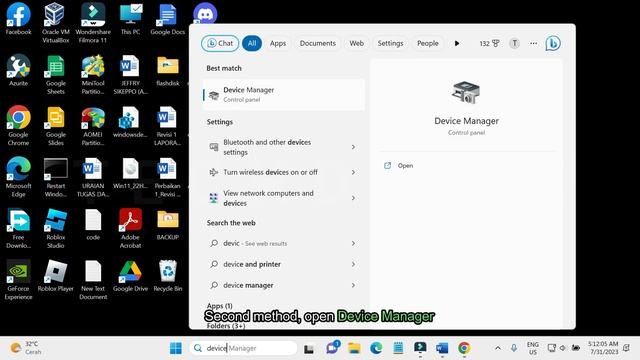
Task: Select the Azurite desktop icon
Action: 18,70
